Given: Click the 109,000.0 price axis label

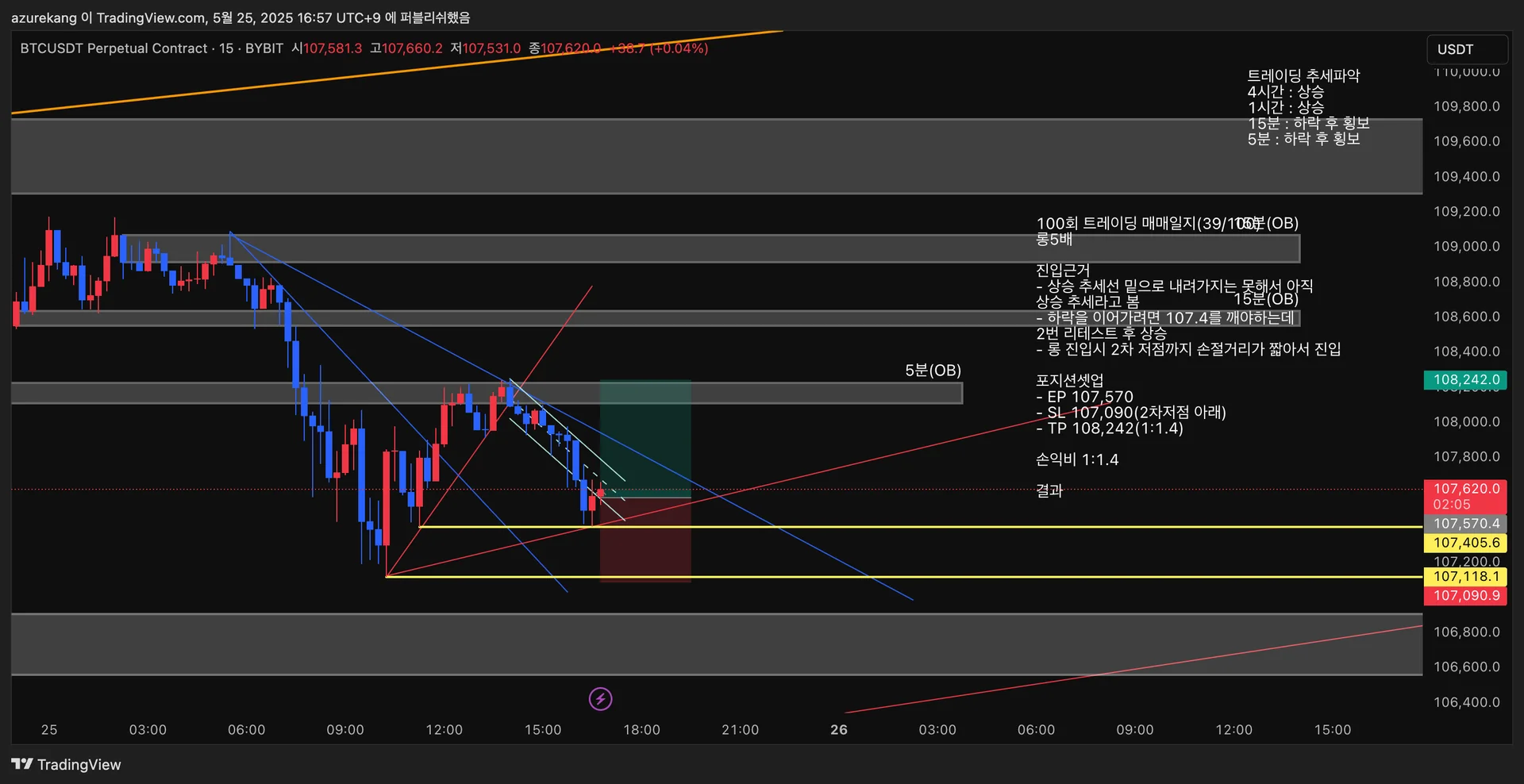Looking at the screenshot, I should 1466,247.
